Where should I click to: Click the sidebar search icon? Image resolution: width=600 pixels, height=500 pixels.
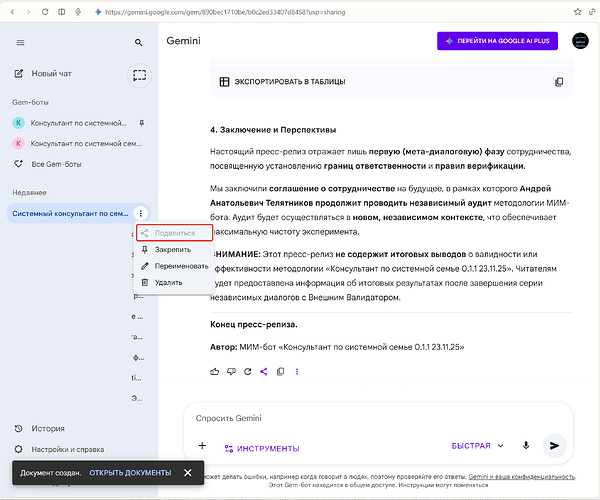click(139, 42)
